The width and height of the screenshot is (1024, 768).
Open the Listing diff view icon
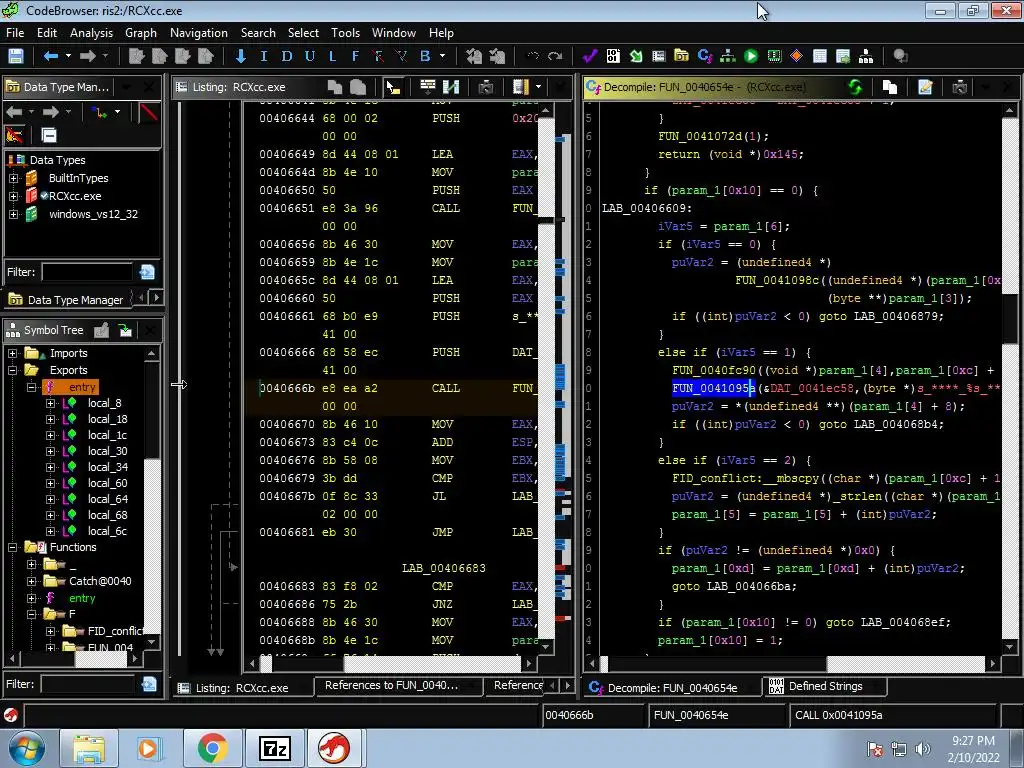[x=451, y=87]
